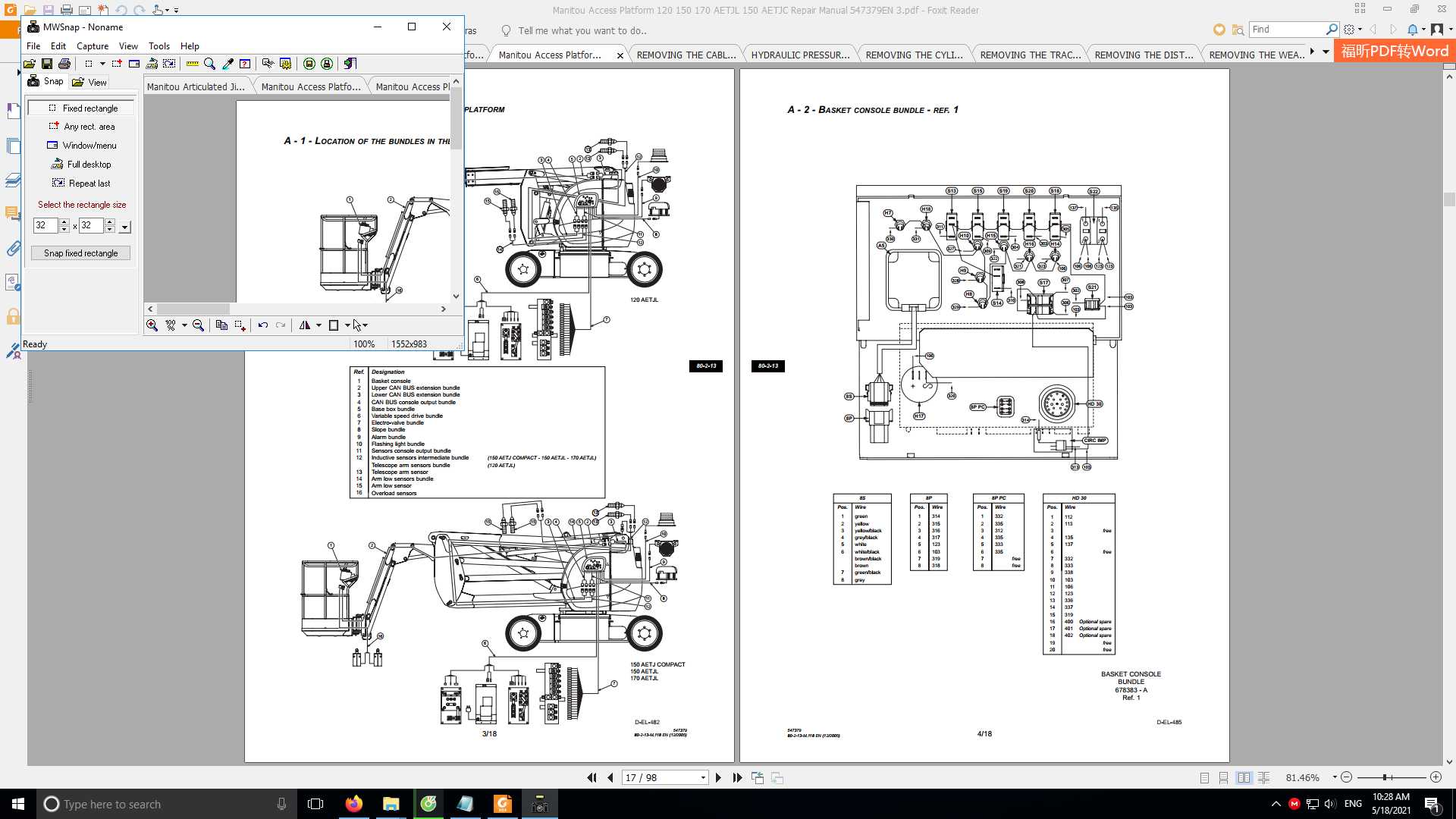This screenshot has height=819, width=1456.
Task: Copy the snapshot with the copy icon
Action: tap(221, 325)
